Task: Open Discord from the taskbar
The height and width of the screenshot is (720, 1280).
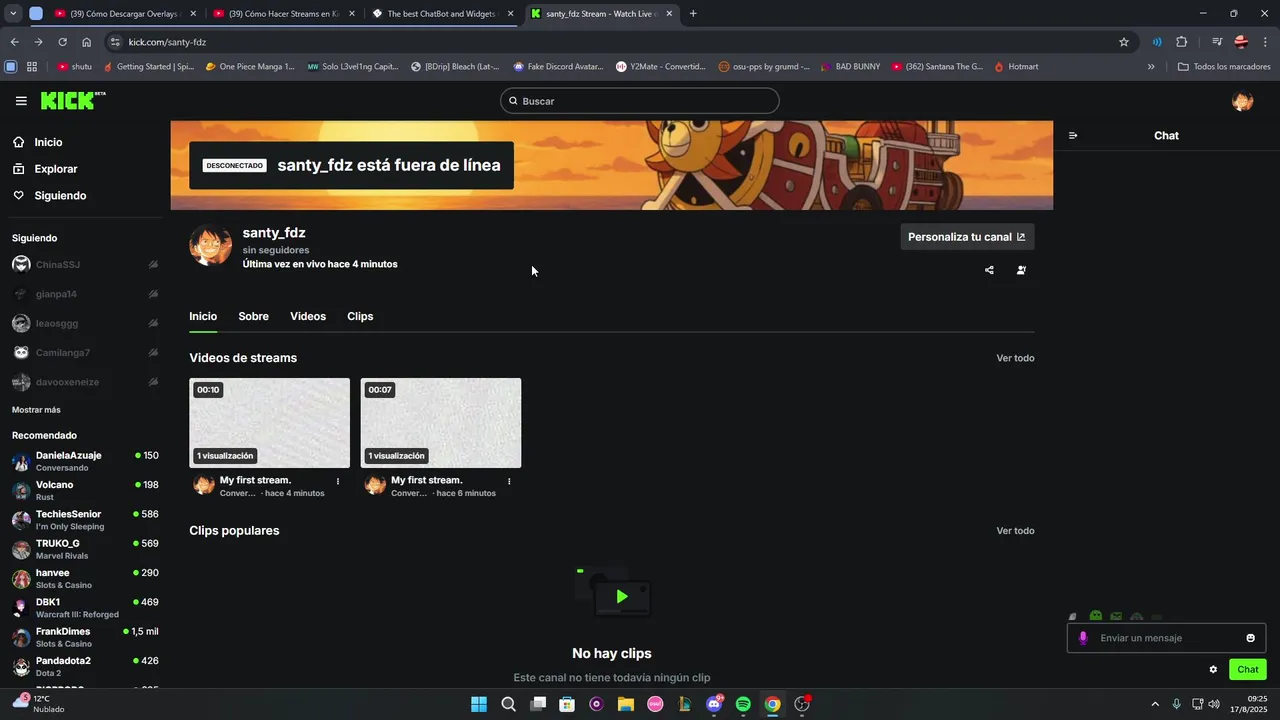Action: pyautogui.click(x=714, y=704)
